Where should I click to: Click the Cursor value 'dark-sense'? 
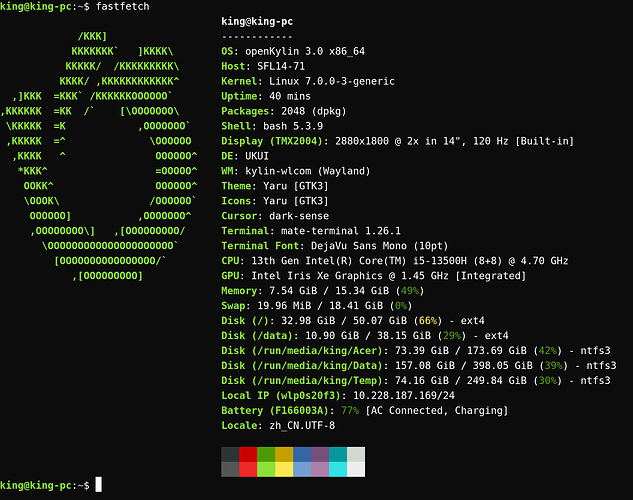(x=299, y=216)
